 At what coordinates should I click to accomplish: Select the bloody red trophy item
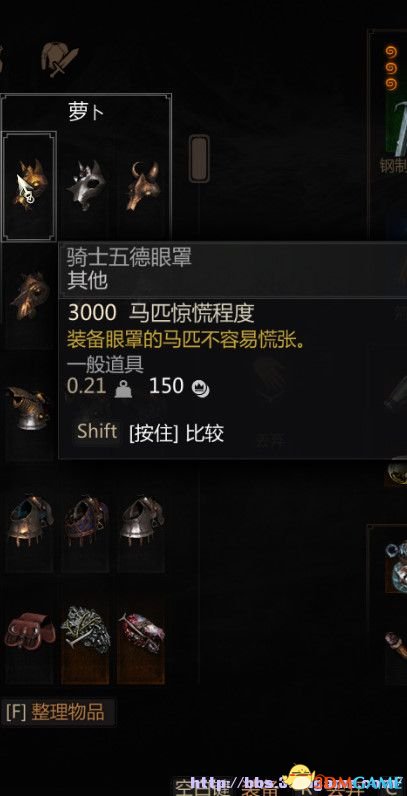tap(142, 632)
